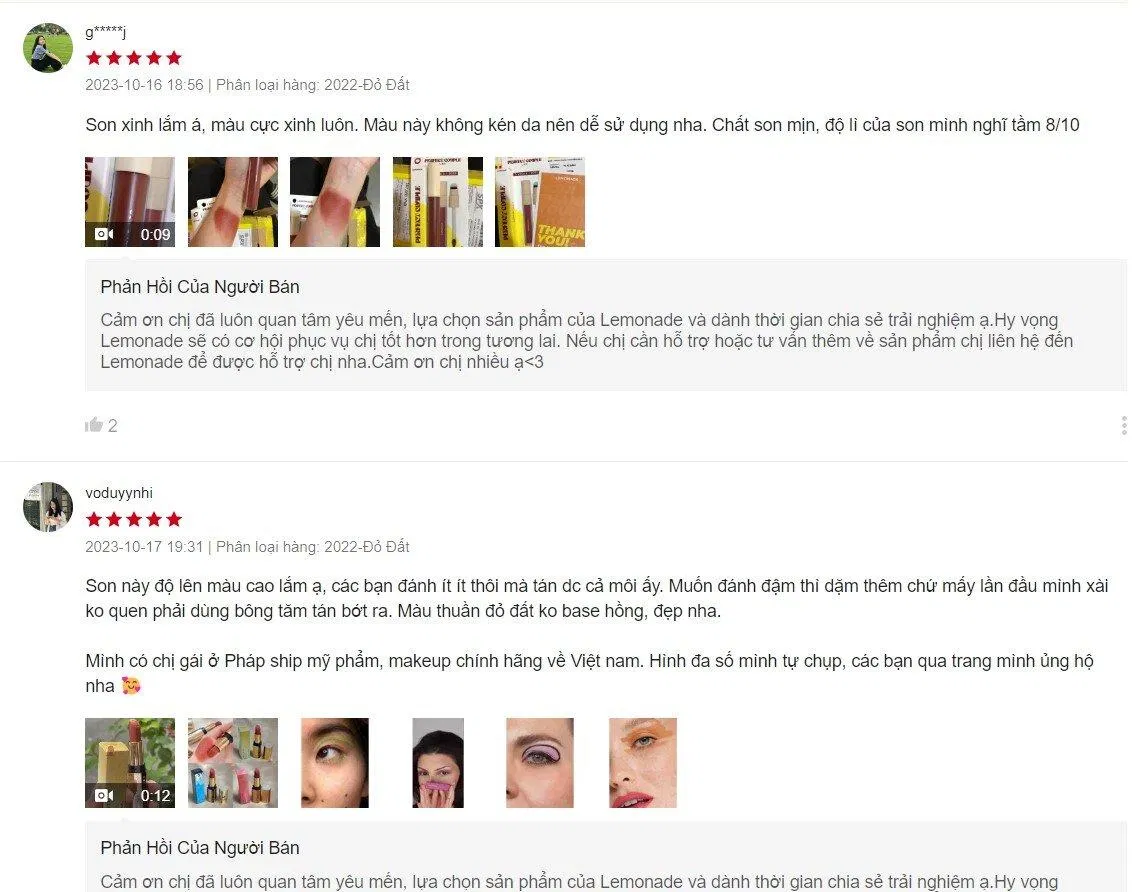Click username g*****j

click(106, 31)
